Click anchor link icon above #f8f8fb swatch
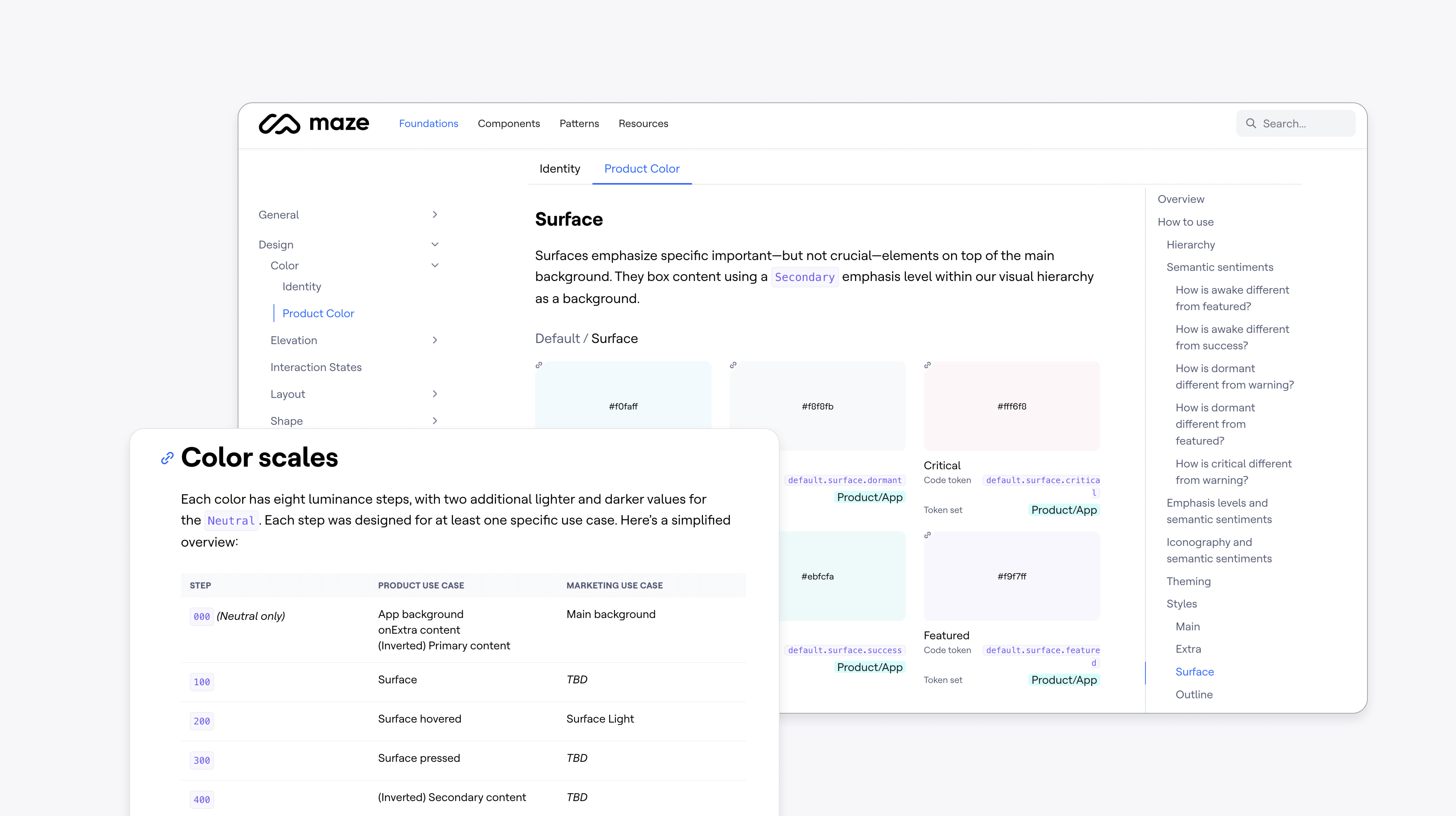This screenshot has width=1456, height=816. click(733, 365)
